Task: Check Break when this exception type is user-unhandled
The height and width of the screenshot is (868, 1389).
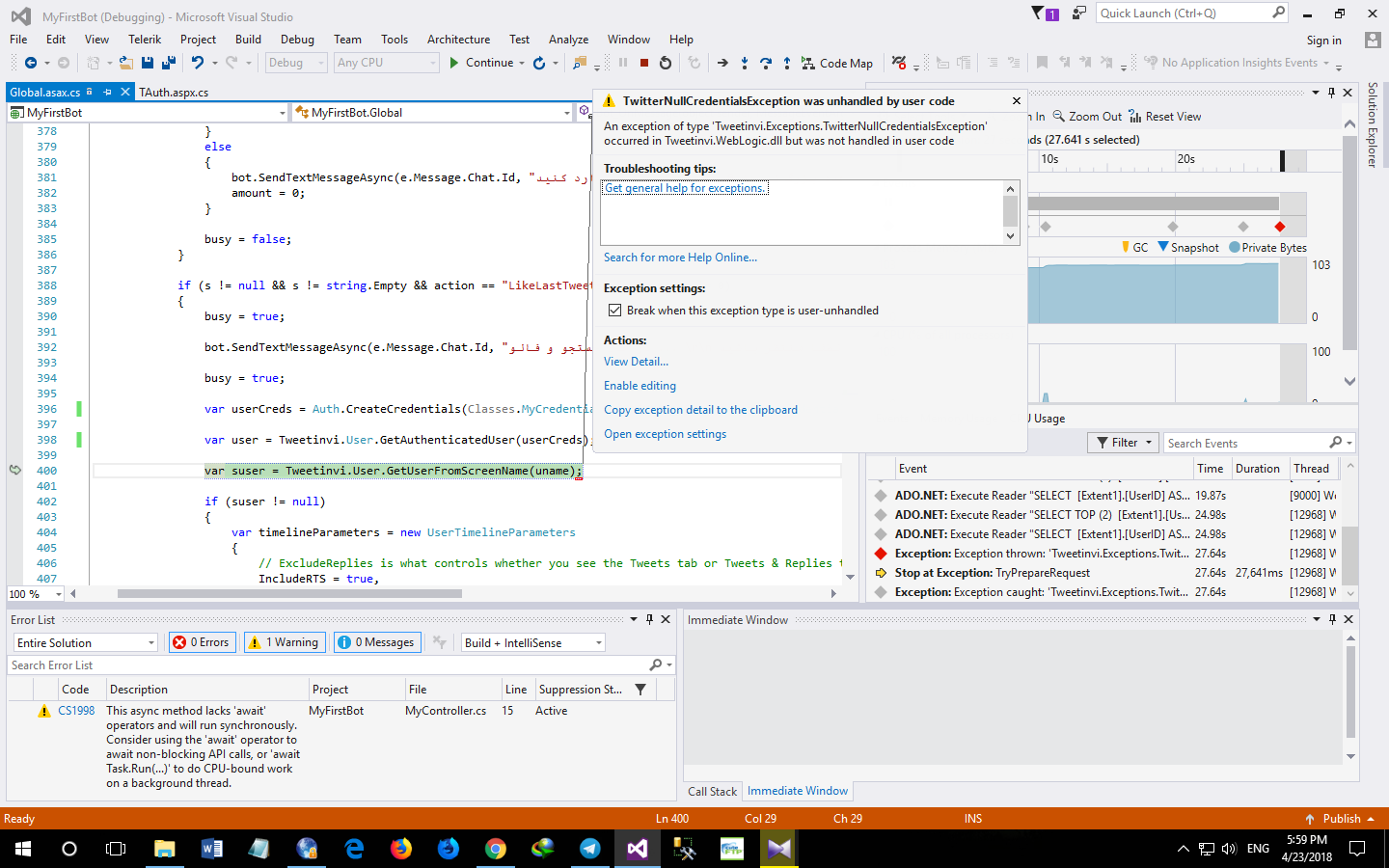Action: [x=615, y=310]
